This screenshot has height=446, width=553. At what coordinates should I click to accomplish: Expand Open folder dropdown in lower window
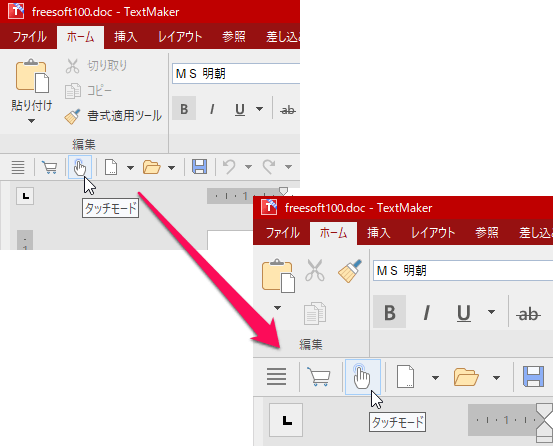[x=496, y=378]
